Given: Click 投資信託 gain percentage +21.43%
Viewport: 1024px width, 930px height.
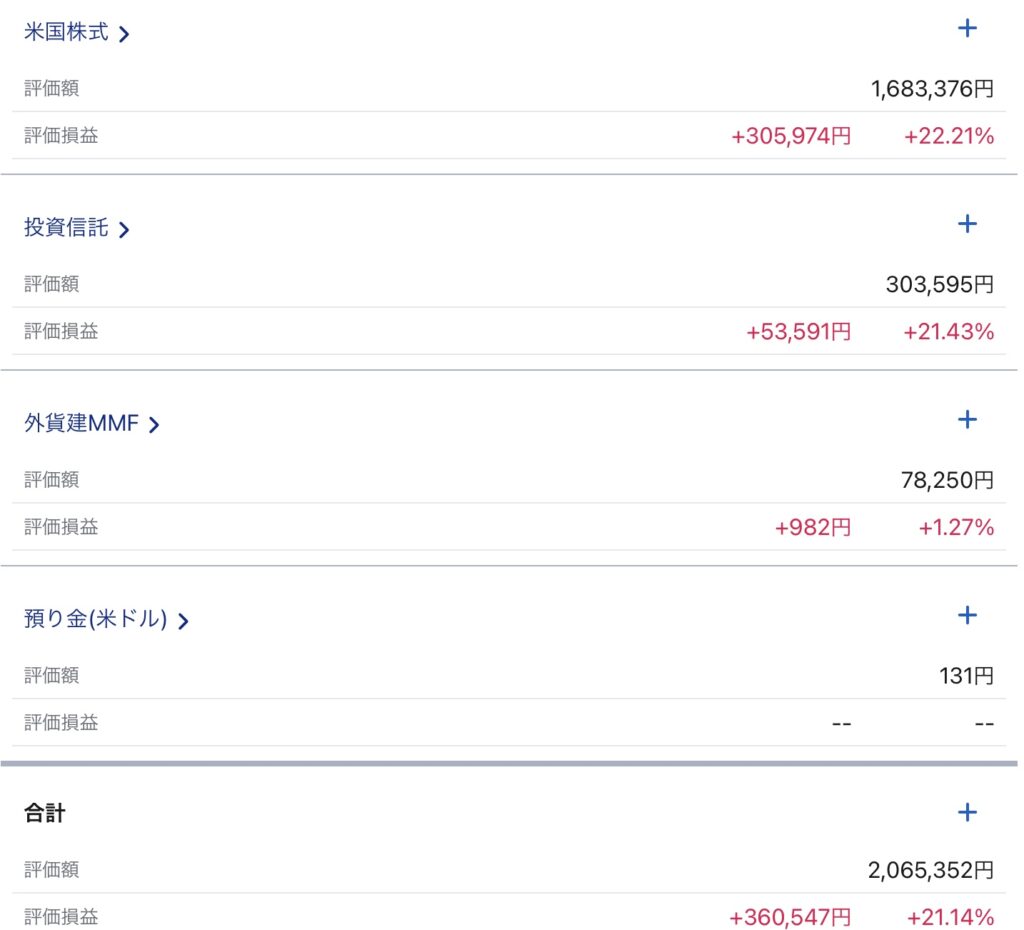Looking at the screenshot, I should click(949, 333).
